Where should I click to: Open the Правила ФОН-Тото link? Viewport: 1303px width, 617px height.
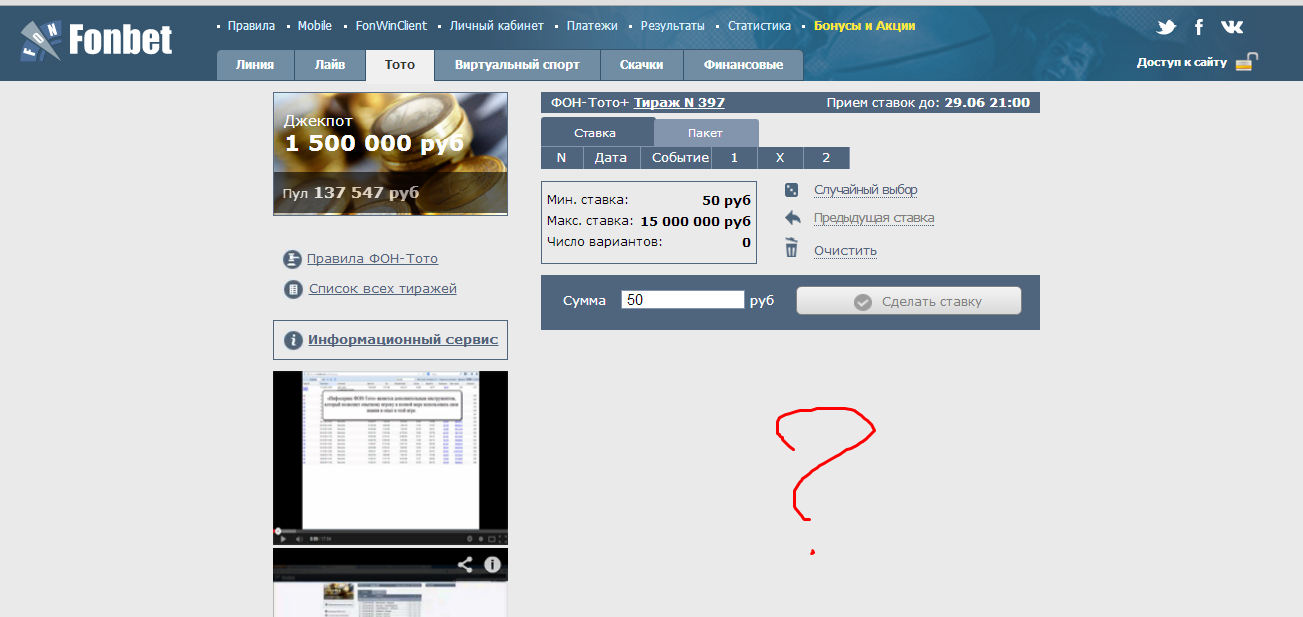click(372, 259)
